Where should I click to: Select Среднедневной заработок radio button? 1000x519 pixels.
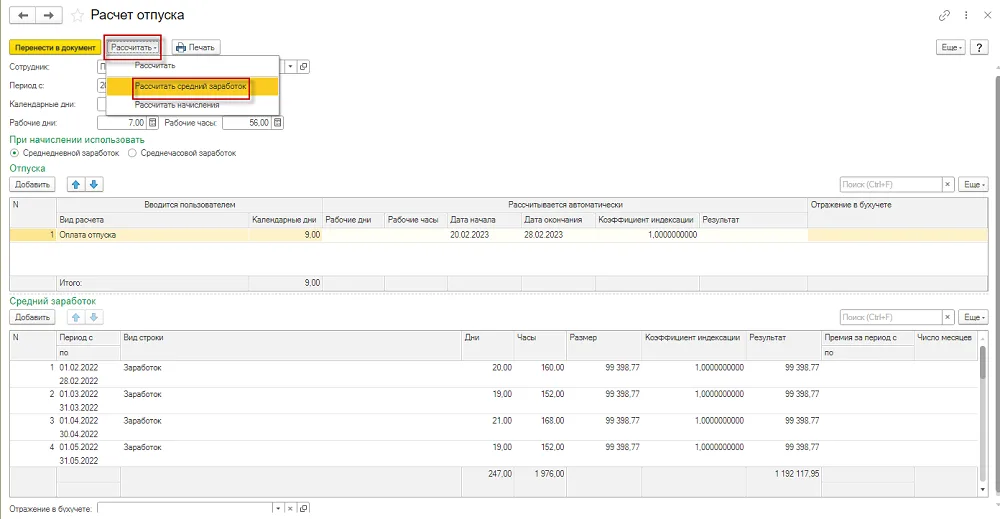coord(15,153)
